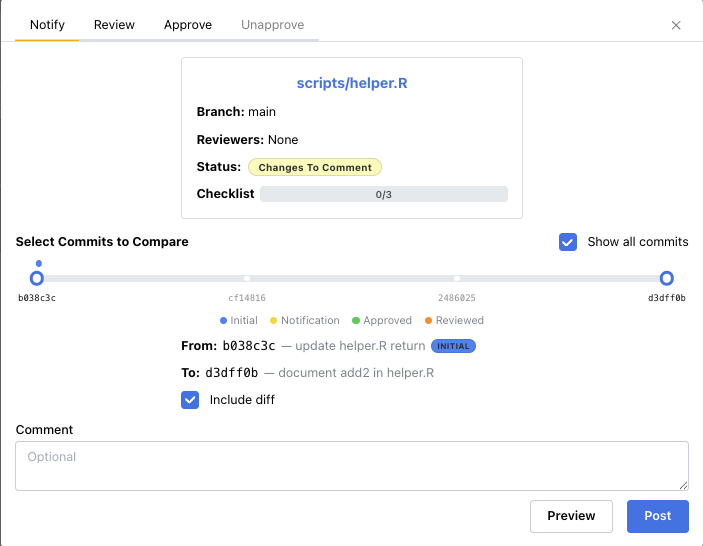
Task: Pick the 2486025 commit point on timeline
Action: [x=457, y=279]
